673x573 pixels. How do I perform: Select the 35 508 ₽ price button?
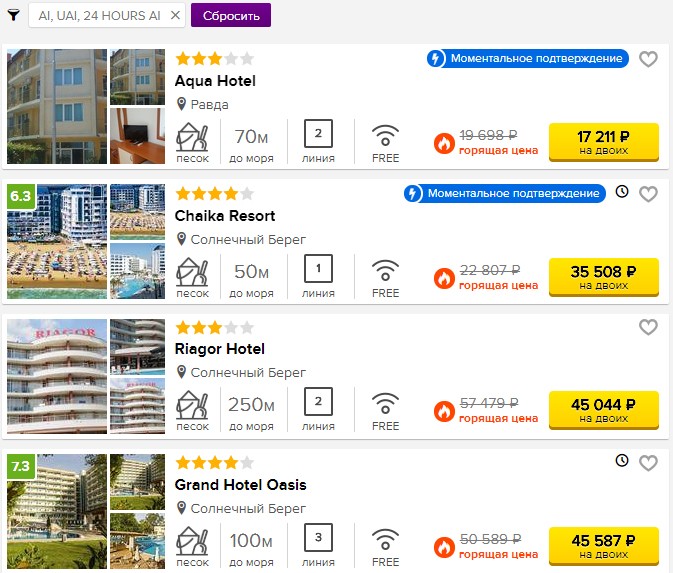(603, 277)
